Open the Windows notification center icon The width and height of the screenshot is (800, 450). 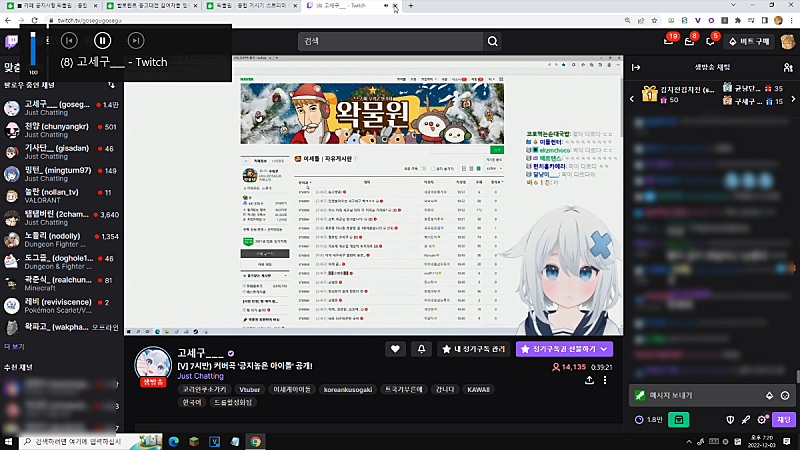[x=787, y=442]
